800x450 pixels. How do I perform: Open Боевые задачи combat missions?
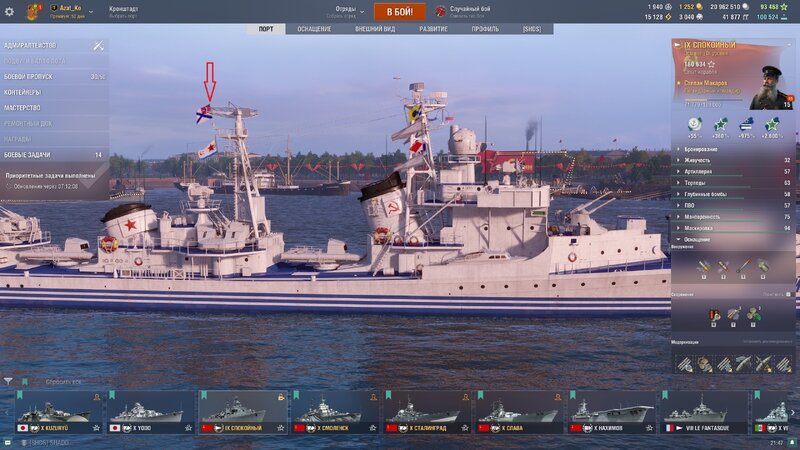click(x=54, y=155)
